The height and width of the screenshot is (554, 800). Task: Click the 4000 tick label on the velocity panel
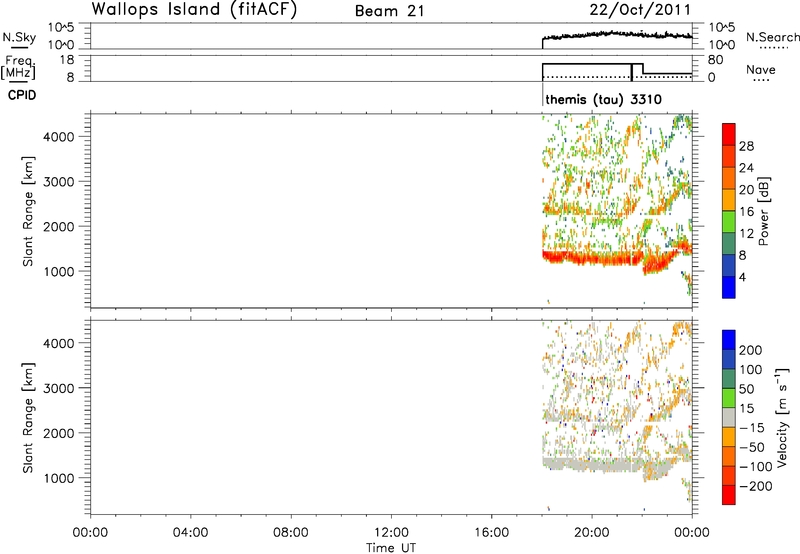tap(59, 343)
